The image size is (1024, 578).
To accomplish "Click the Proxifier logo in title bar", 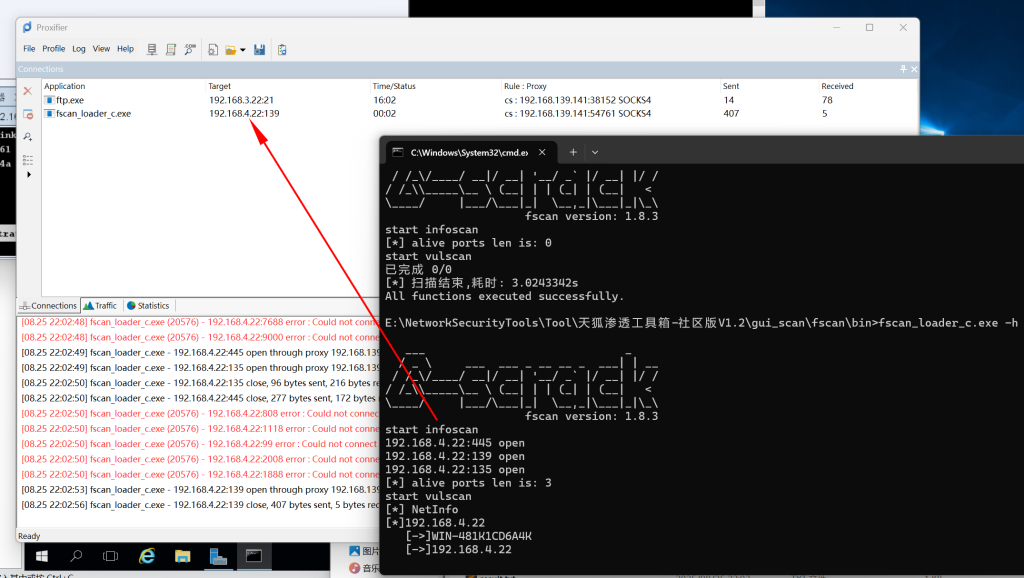I will point(27,27).
